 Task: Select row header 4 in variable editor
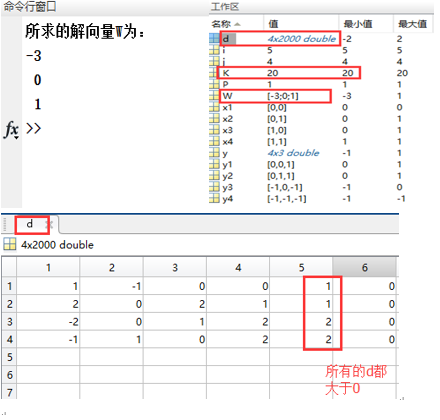click(x=9, y=339)
